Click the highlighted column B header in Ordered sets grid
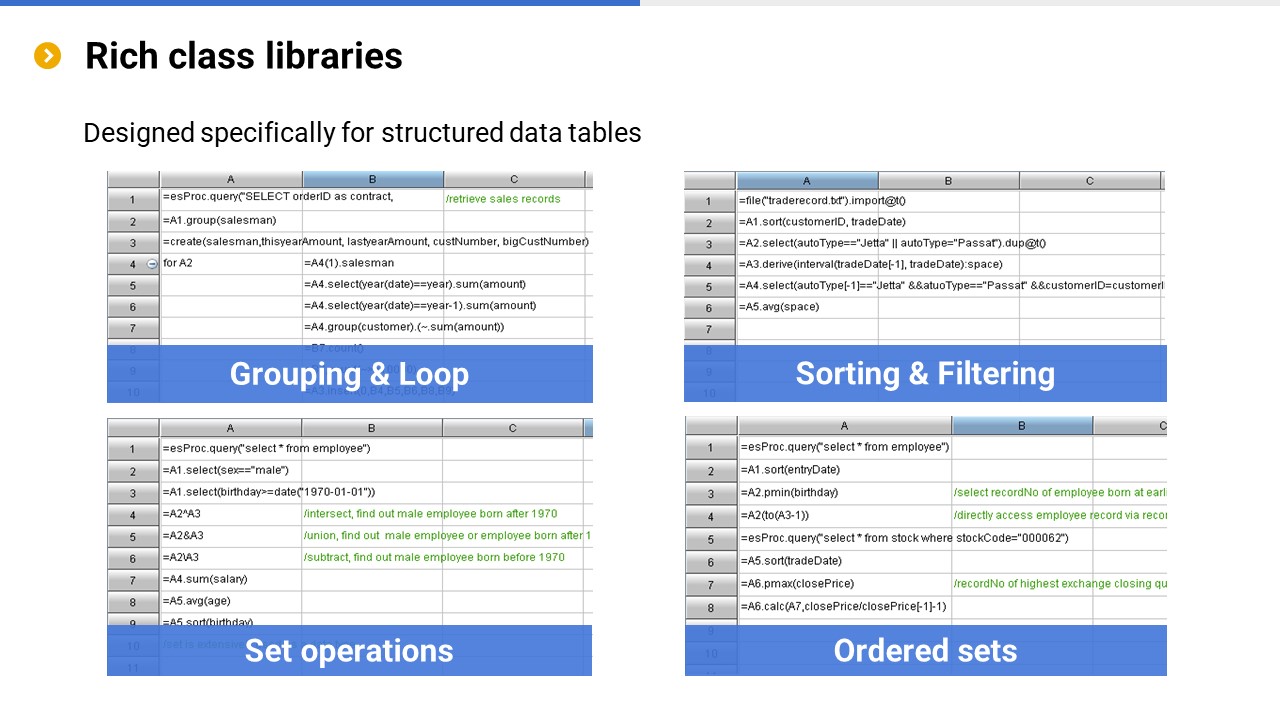Viewport: 1280px width, 720px height. point(1021,426)
